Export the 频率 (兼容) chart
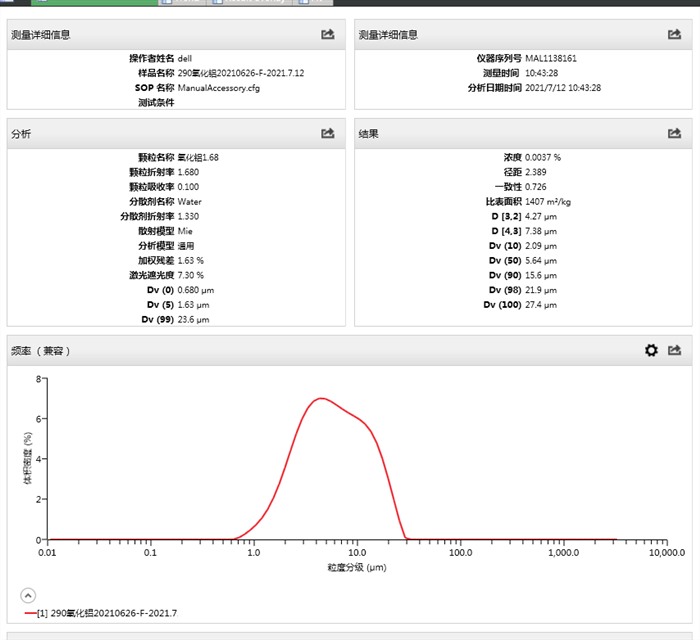700x640 pixels. pyautogui.click(x=674, y=351)
